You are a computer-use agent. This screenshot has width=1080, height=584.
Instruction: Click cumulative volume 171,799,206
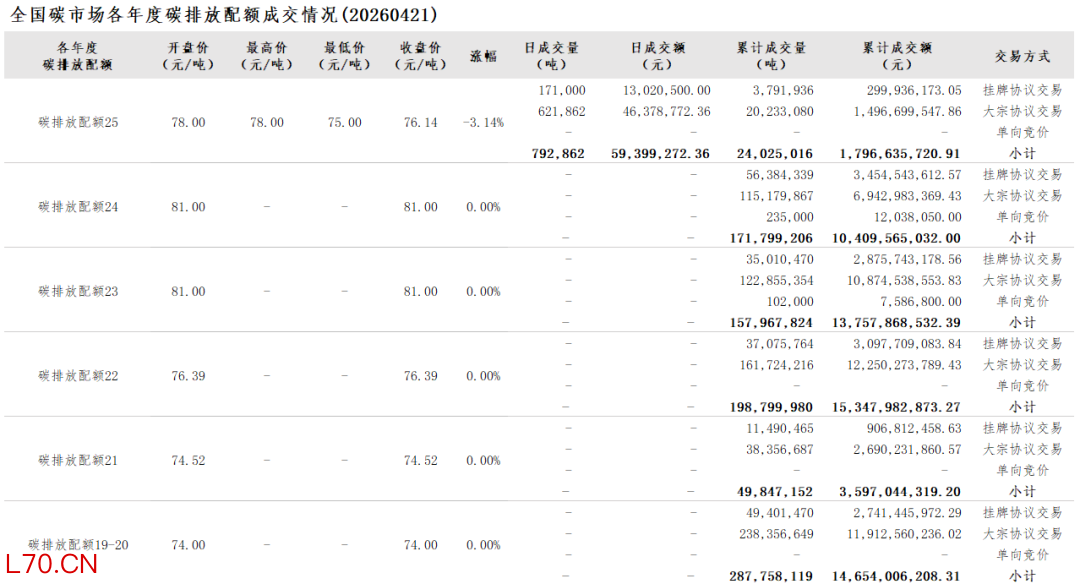(x=771, y=238)
